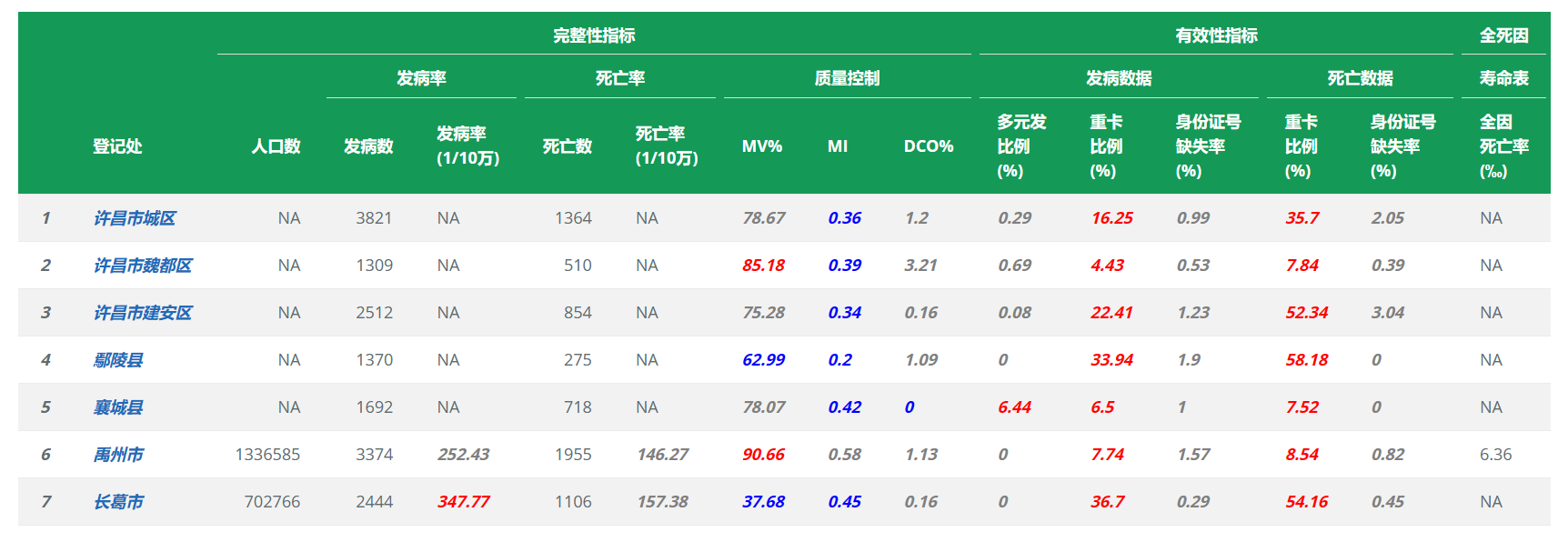Open the 禹州市 registry link

point(118,455)
